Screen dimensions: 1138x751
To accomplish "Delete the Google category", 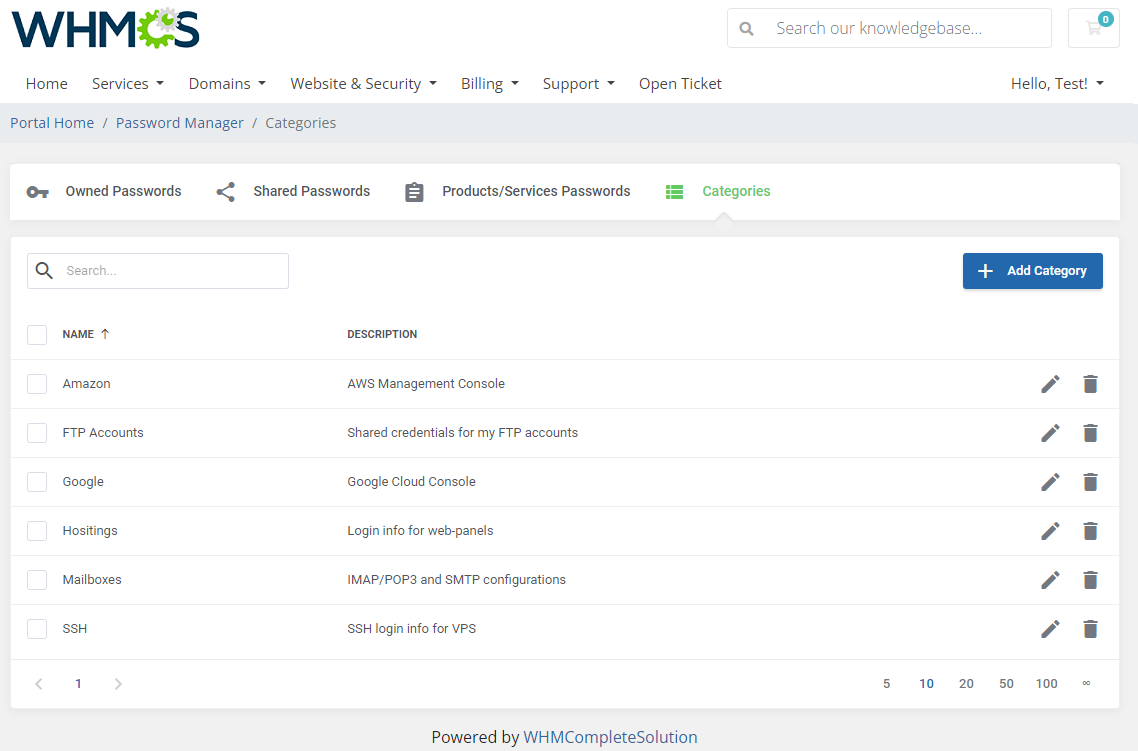I will 1090,482.
